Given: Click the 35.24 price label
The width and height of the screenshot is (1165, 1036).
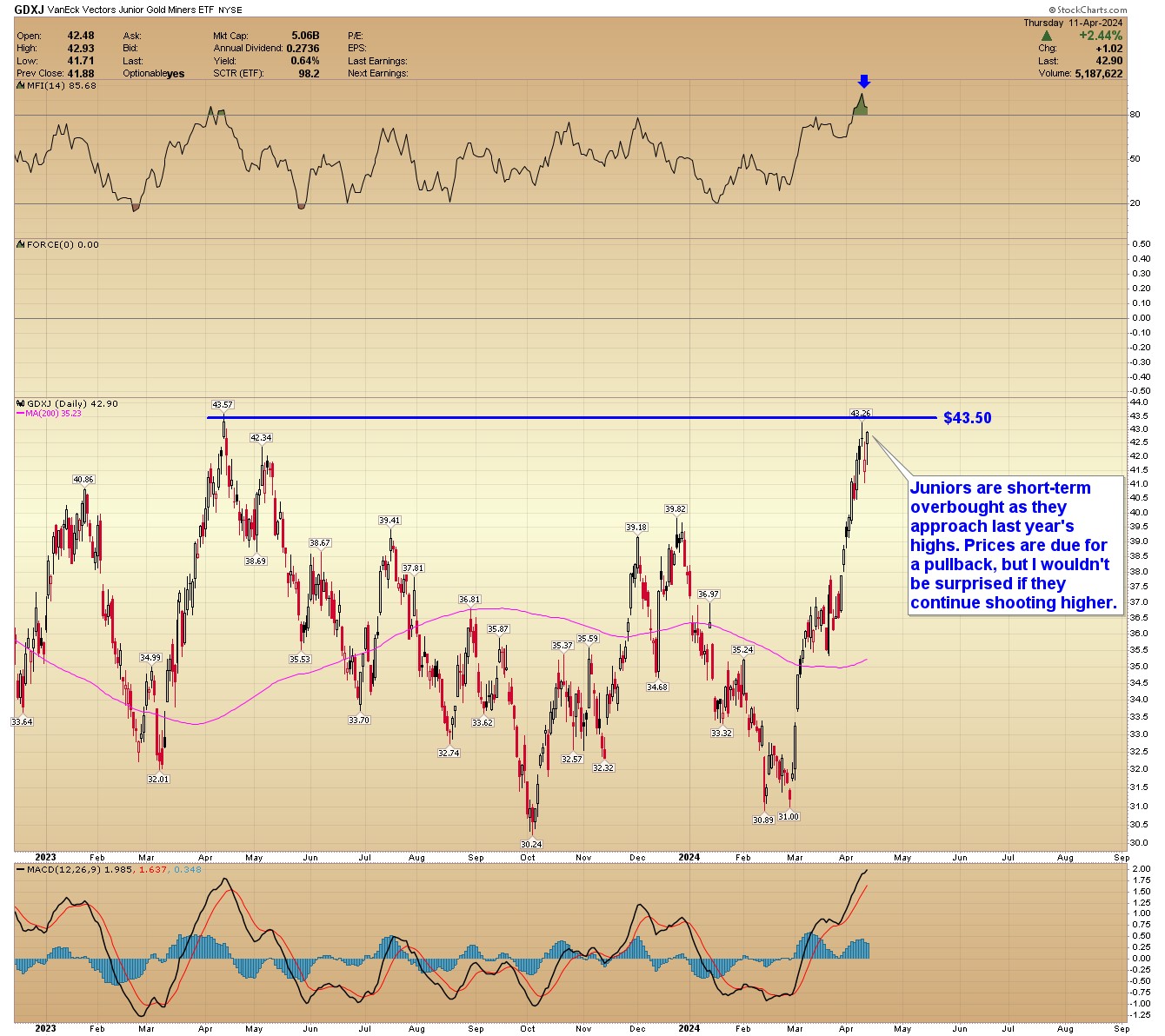Looking at the screenshot, I should (742, 650).
